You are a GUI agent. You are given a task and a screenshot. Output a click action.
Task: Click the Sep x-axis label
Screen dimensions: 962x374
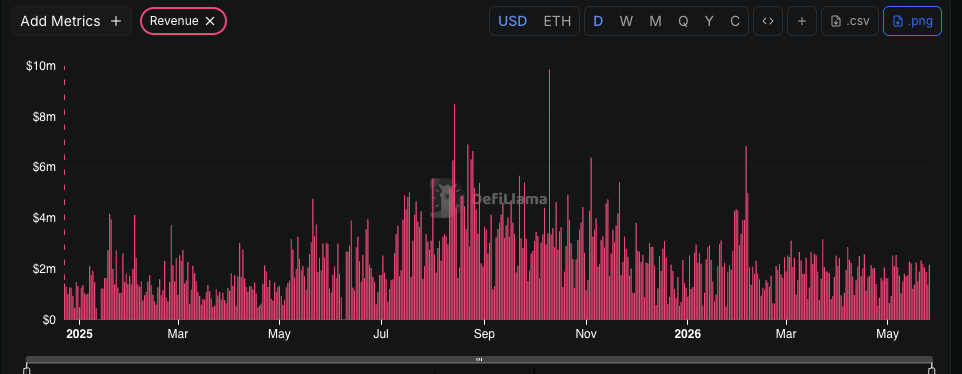(x=484, y=334)
